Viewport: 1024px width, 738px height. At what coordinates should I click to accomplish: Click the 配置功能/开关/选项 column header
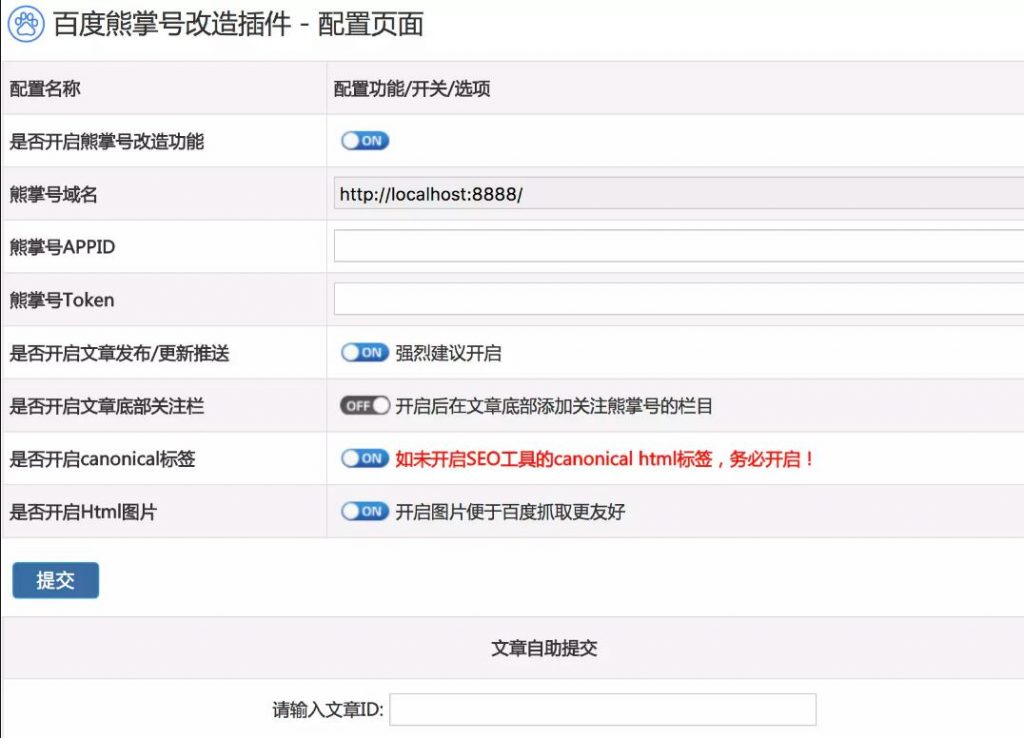pos(412,89)
